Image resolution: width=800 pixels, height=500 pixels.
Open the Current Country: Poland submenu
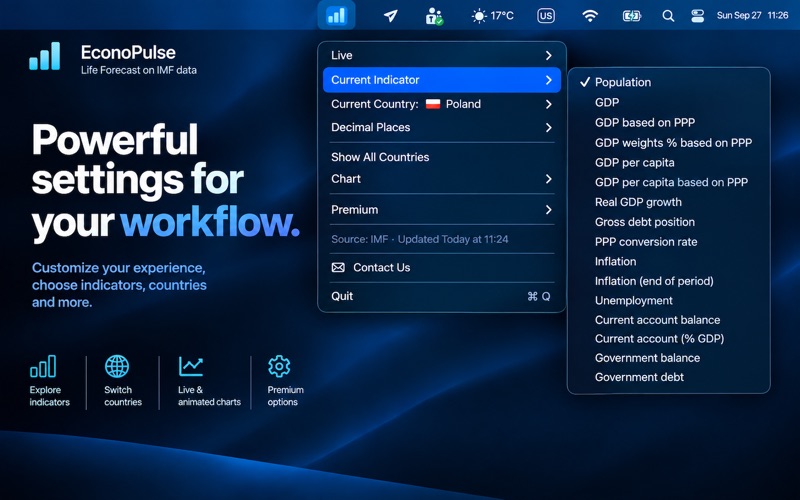442,104
